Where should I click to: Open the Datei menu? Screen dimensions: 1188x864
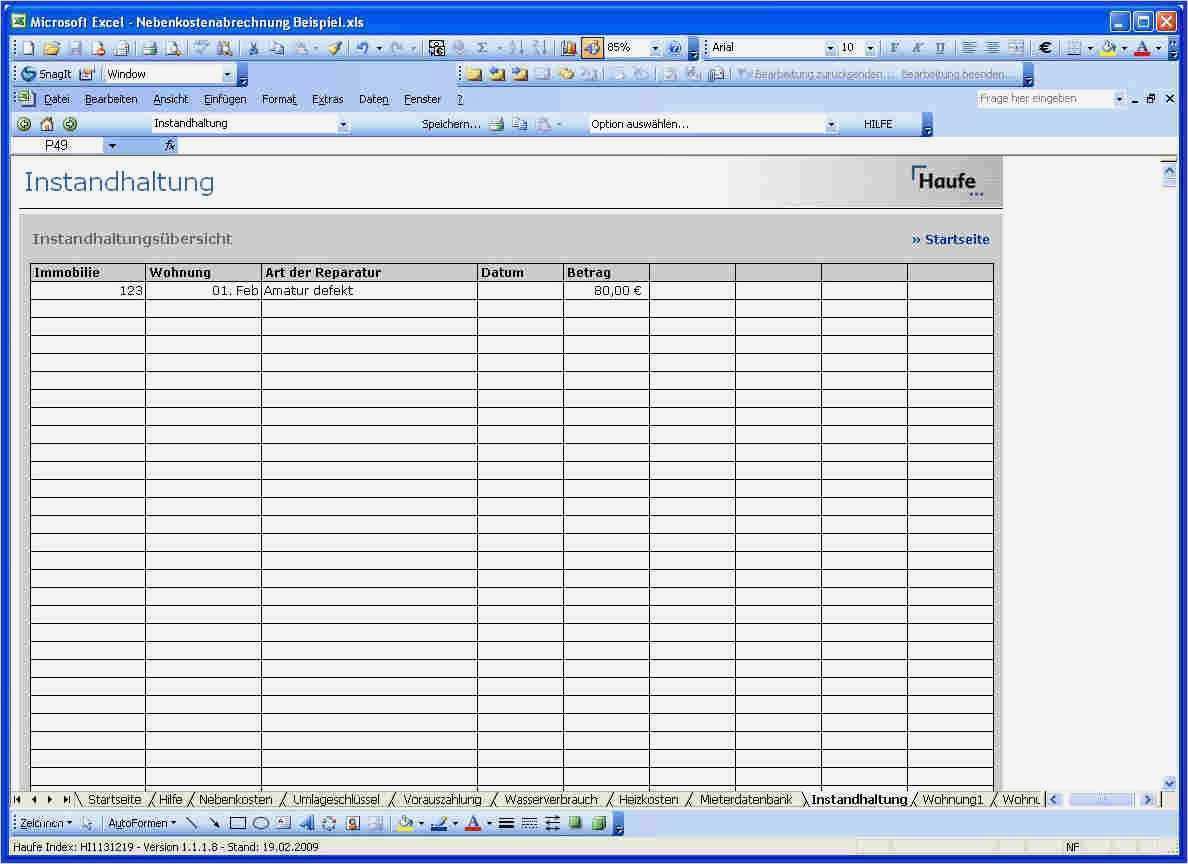pyautogui.click(x=57, y=99)
